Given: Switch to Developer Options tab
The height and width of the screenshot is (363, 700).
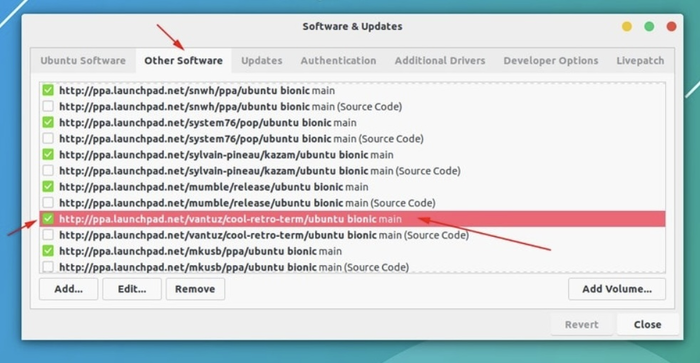Looking at the screenshot, I should click(x=551, y=61).
